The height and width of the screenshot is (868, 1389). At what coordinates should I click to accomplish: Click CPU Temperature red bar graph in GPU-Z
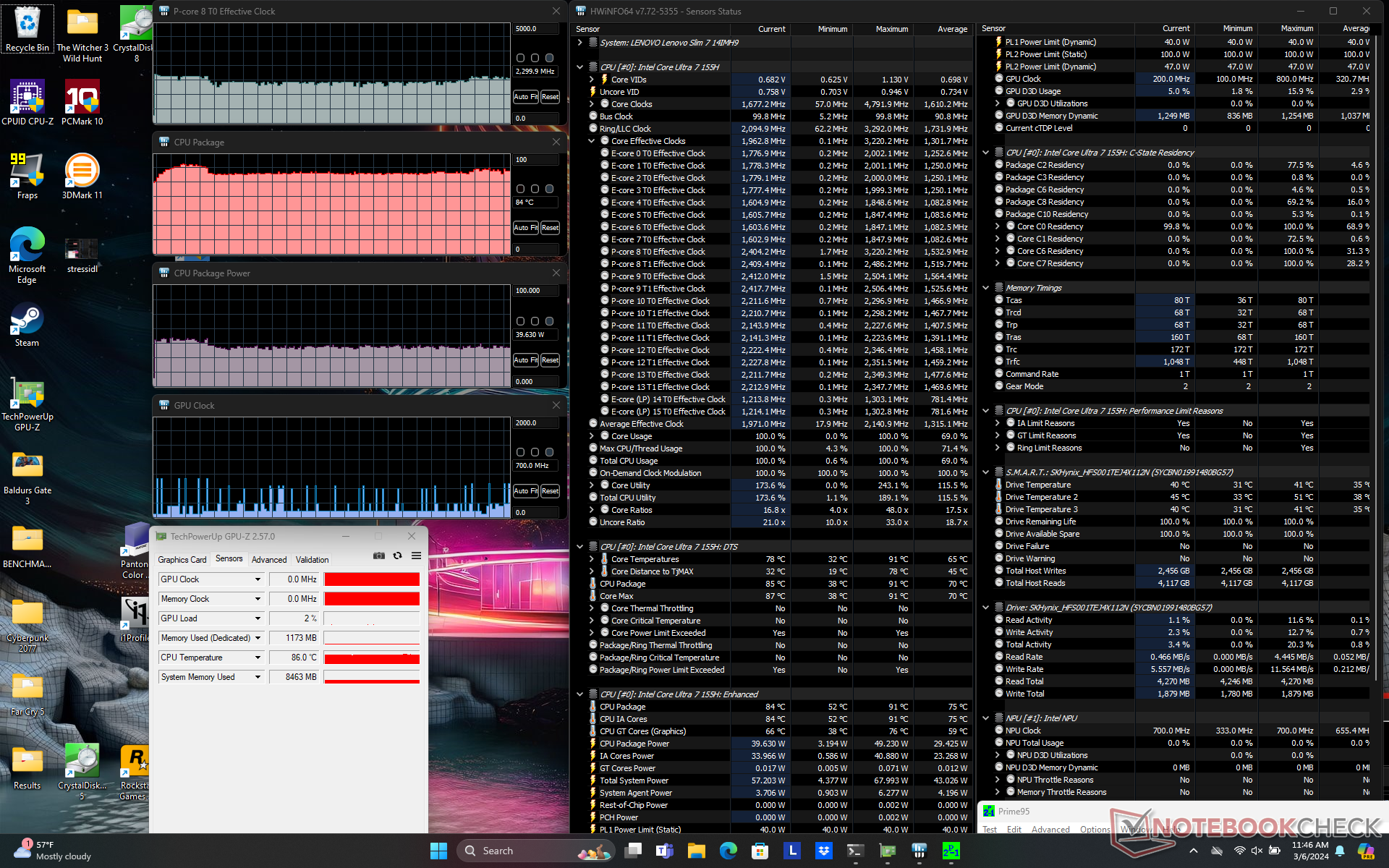click(x=372, y=658)
